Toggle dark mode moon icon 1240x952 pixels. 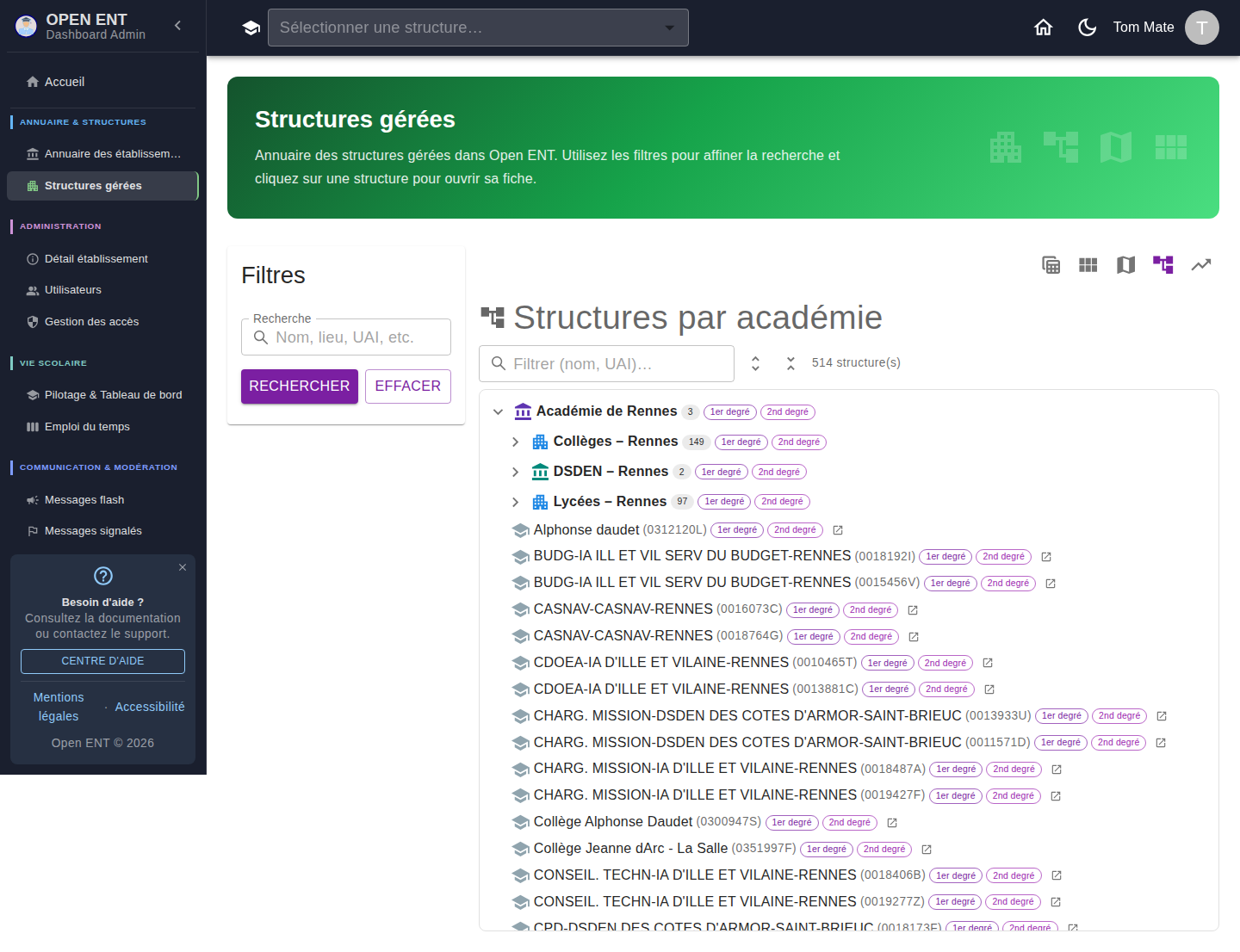click(x=1088, y=28)
